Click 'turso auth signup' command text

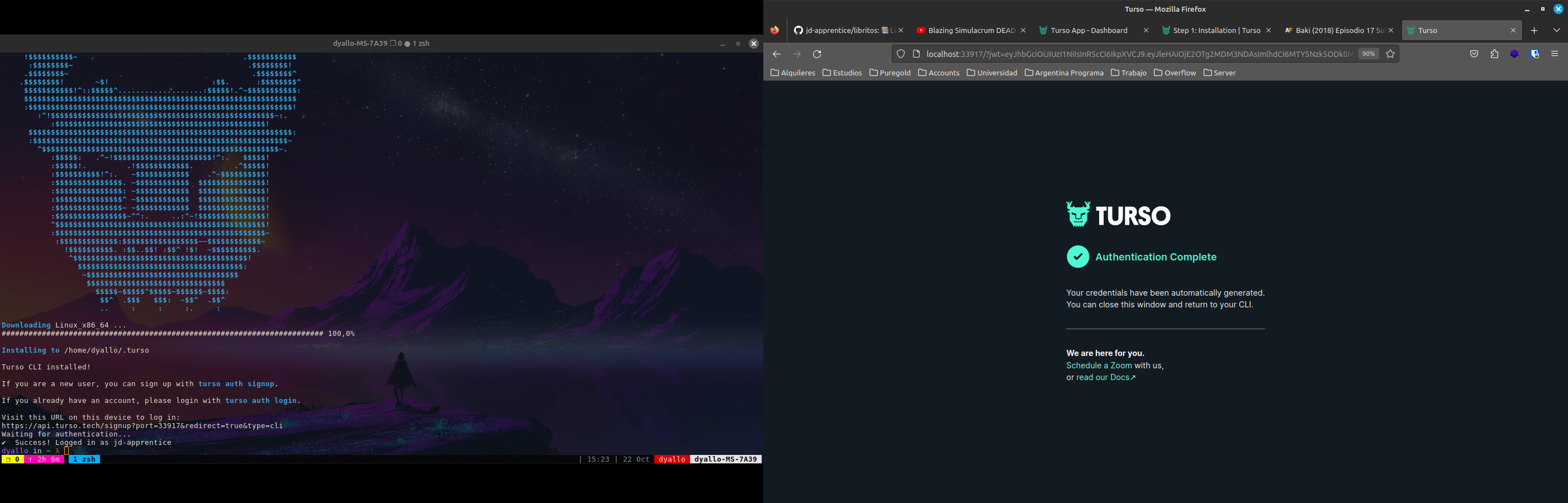(x=236, y=383)
